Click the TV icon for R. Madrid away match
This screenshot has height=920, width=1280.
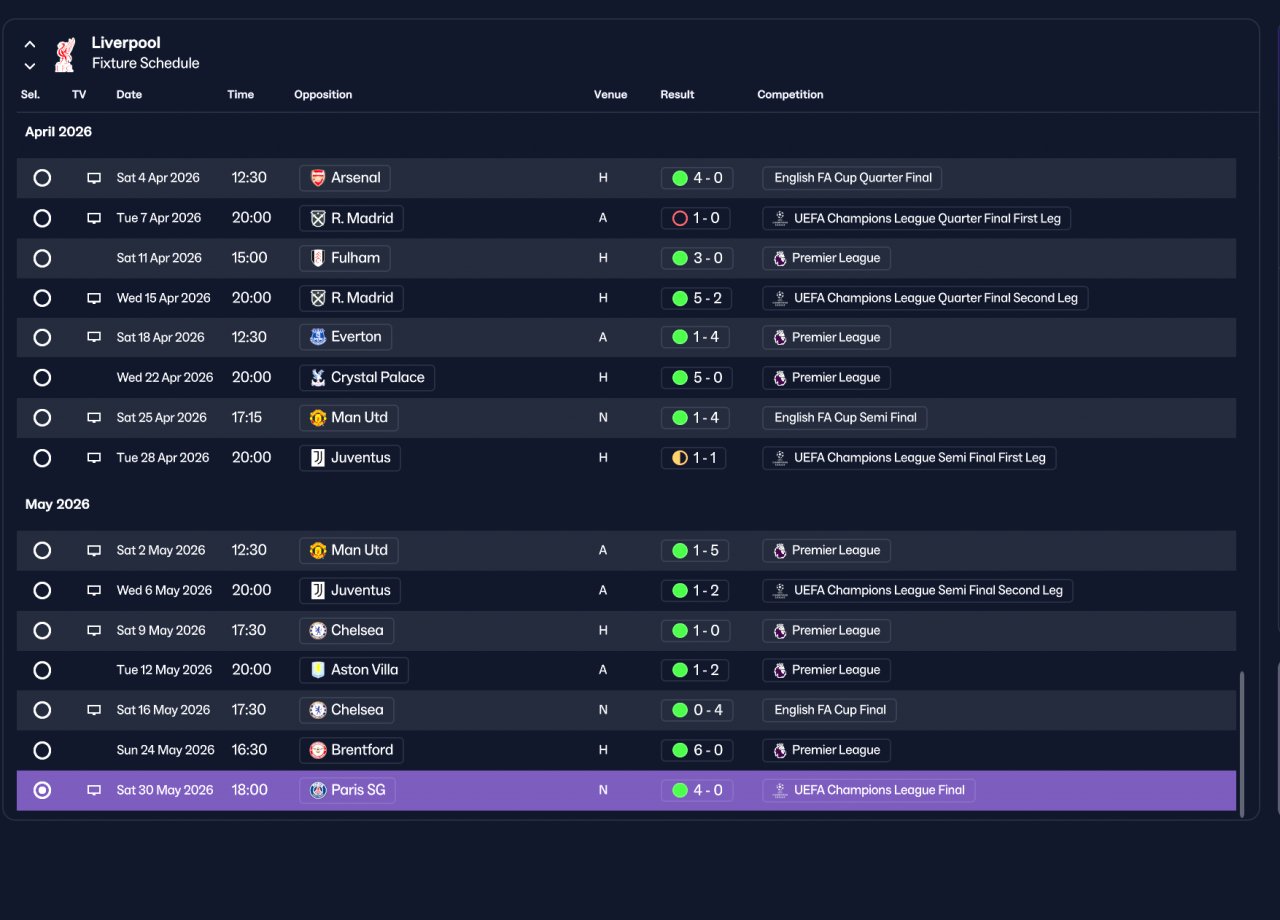click(94, 218)
